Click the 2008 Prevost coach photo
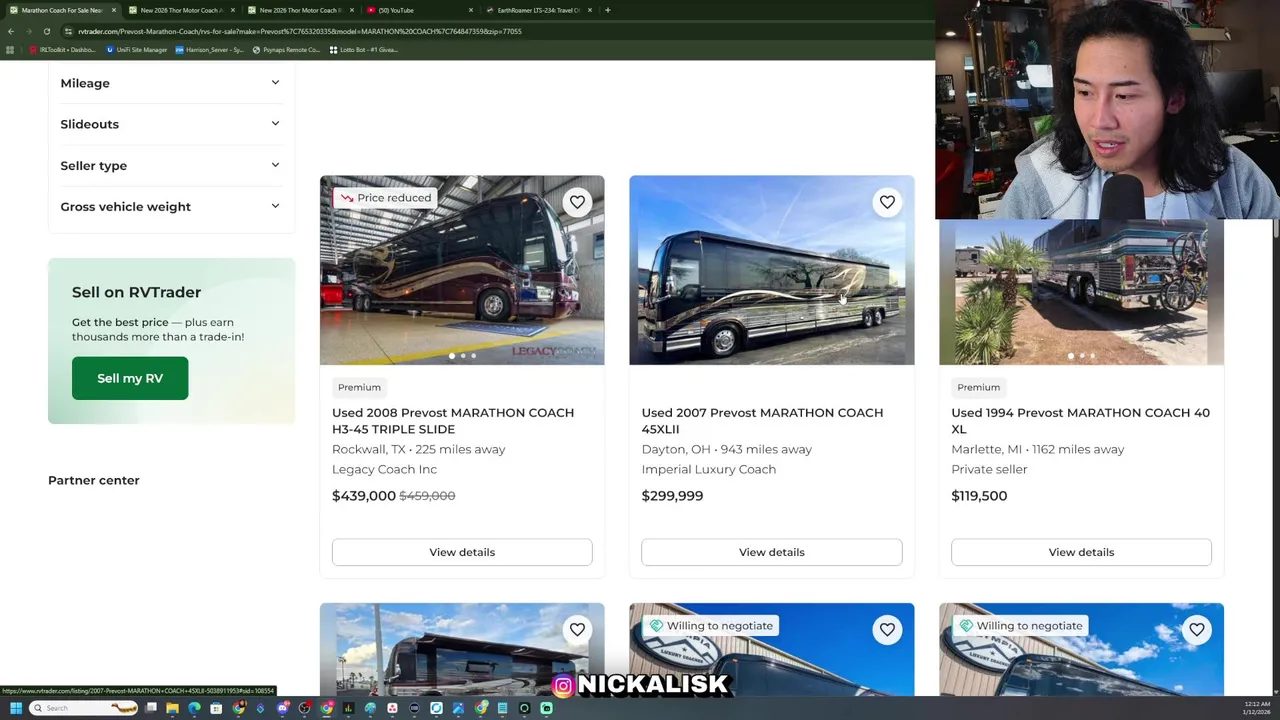Screen dimensions: 1280x720 pyautogui.click(x=462, y=270)
